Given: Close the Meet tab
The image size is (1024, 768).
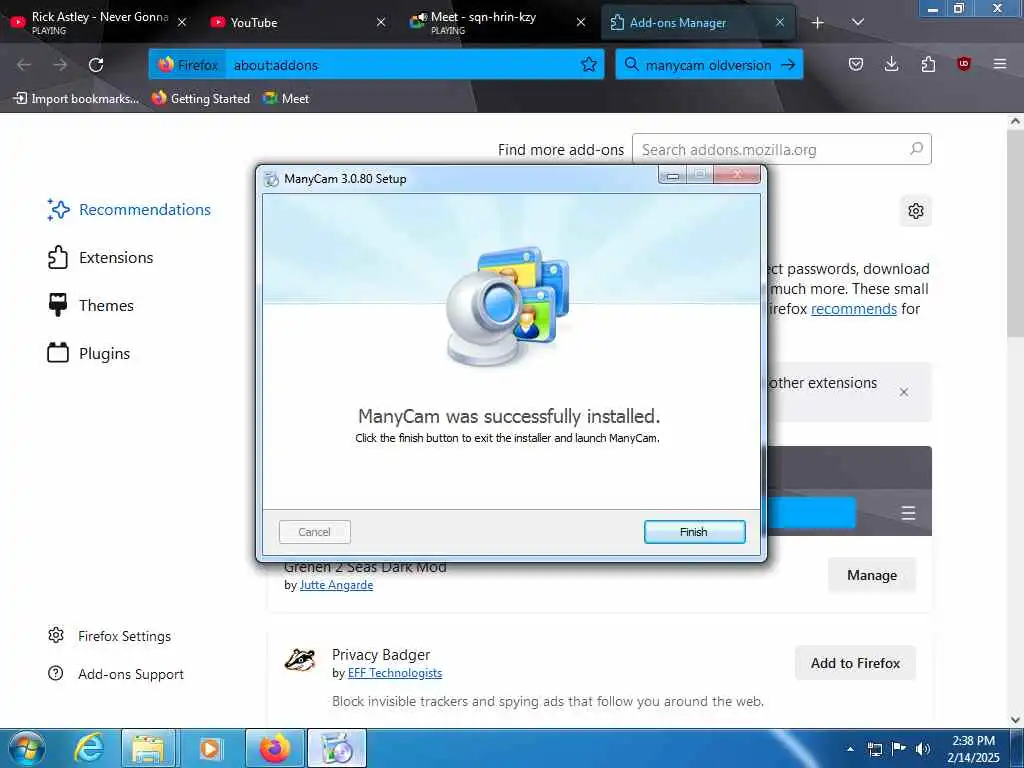Looking at the screenshot, I should [581, 22].
